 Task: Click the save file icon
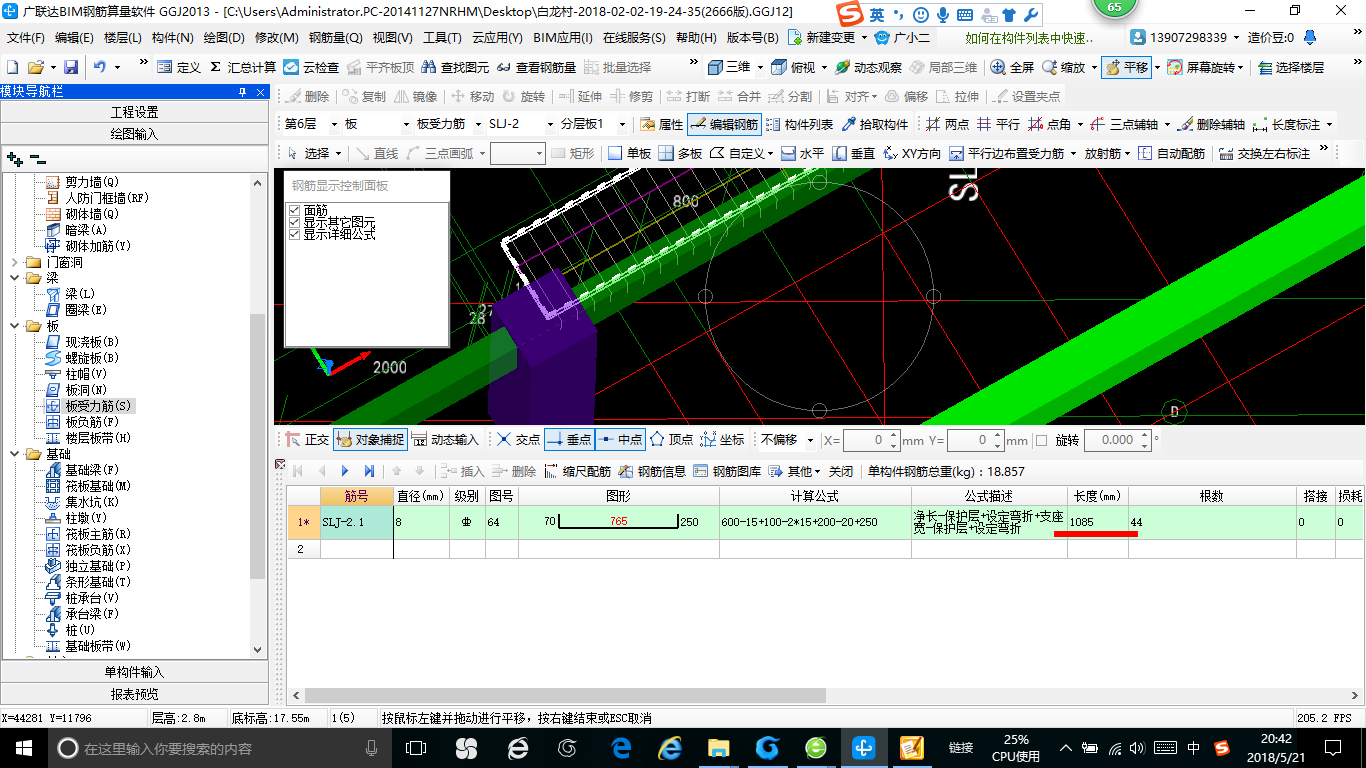click(x=71, y=67)
